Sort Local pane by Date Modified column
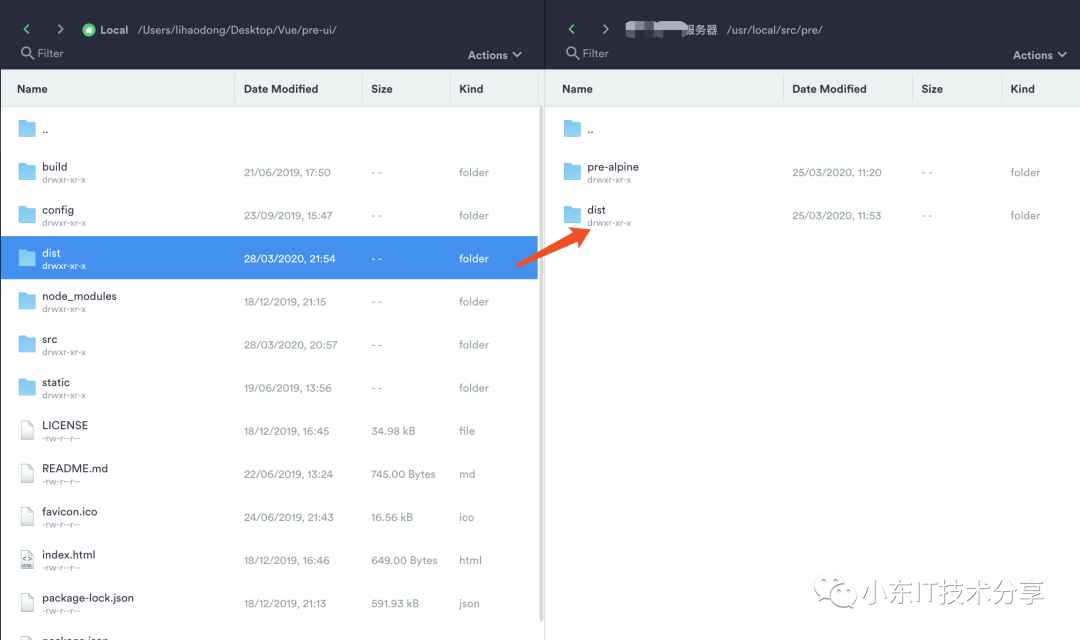The height and width of the screenshot is (640, 1080). [x=281, y=89]
